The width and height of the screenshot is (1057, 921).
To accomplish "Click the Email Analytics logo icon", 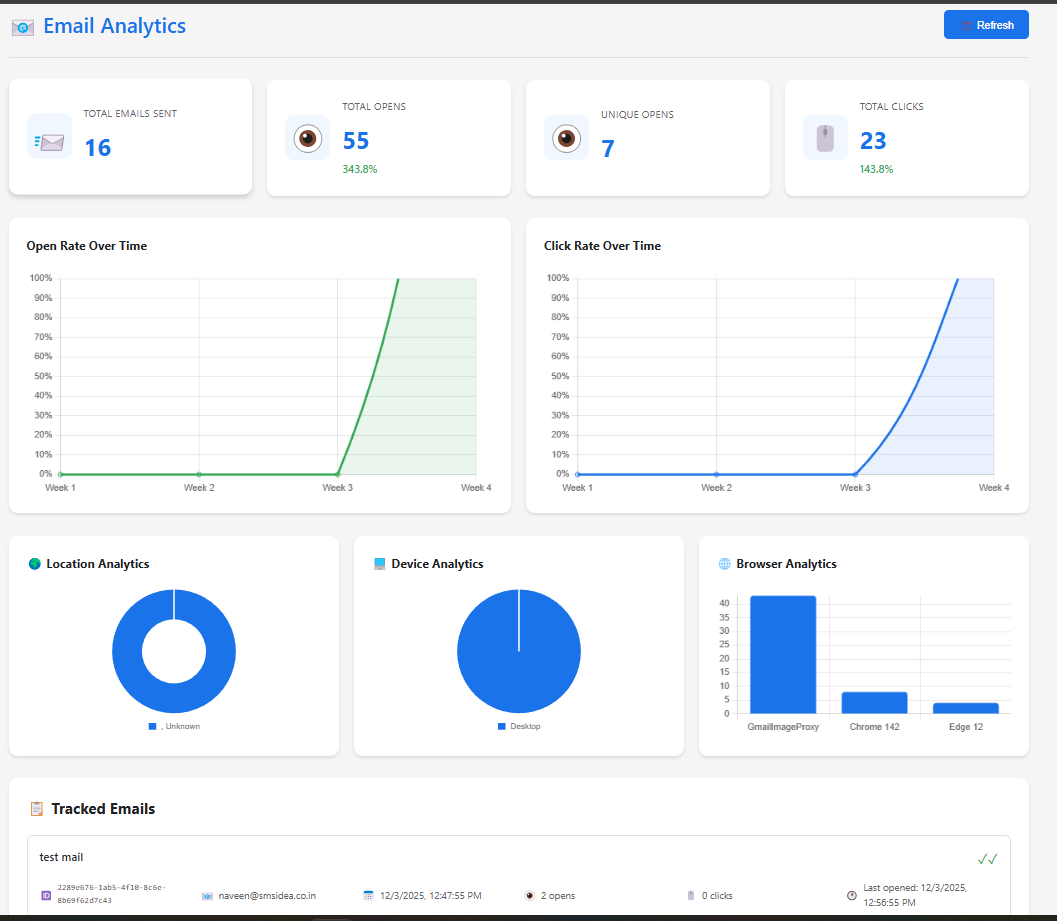I will point(22,27).
